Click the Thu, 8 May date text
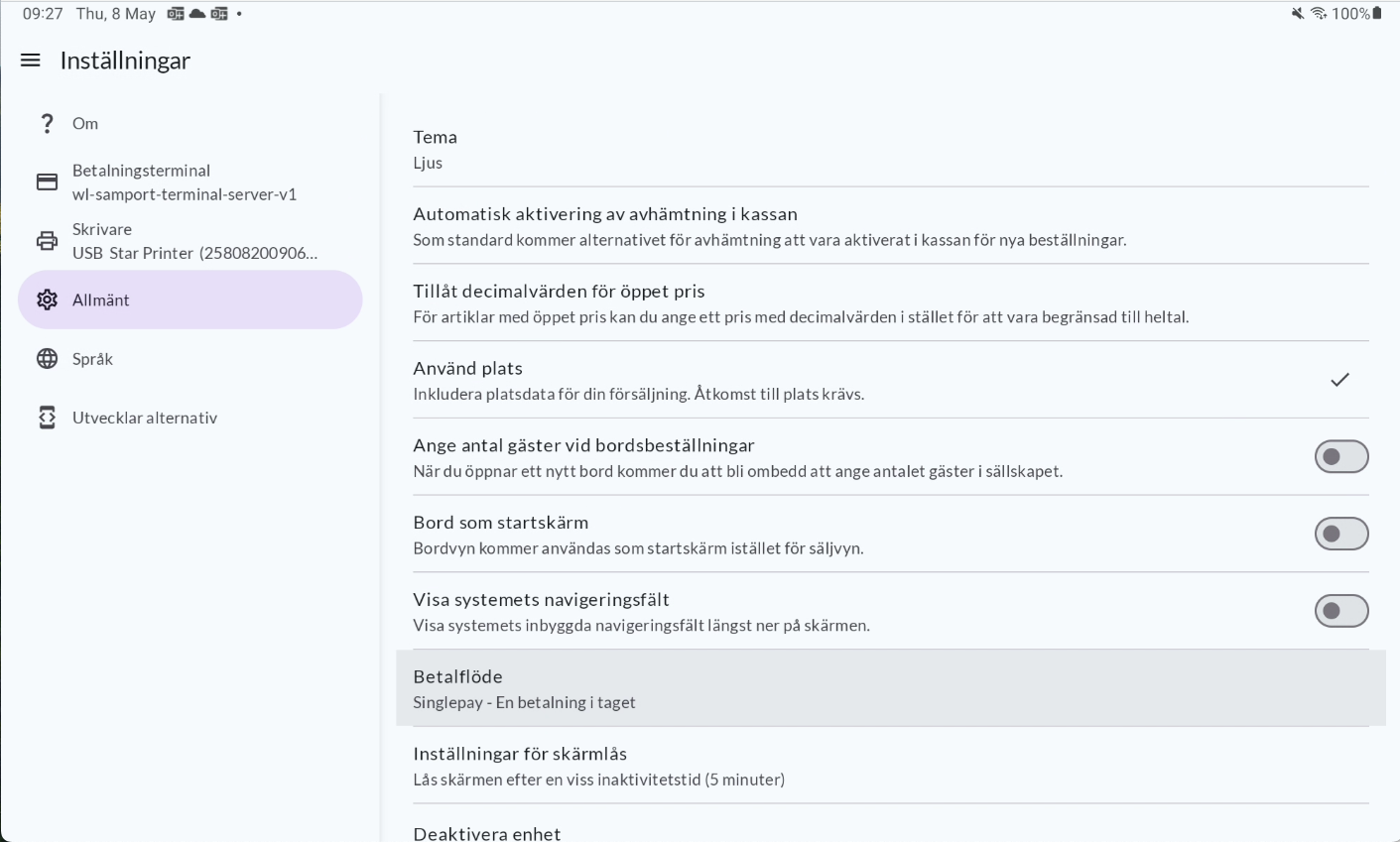 coord(116,14)
